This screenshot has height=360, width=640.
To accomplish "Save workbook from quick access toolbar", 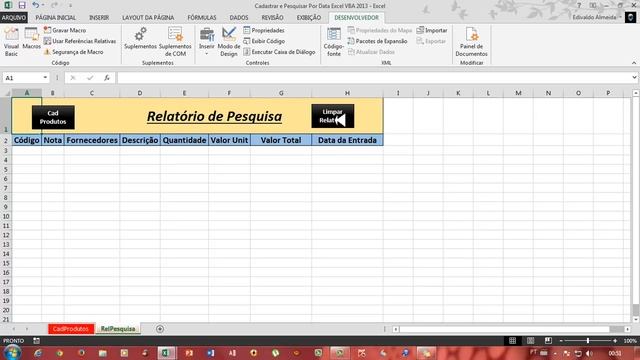I will click(22, 5).
